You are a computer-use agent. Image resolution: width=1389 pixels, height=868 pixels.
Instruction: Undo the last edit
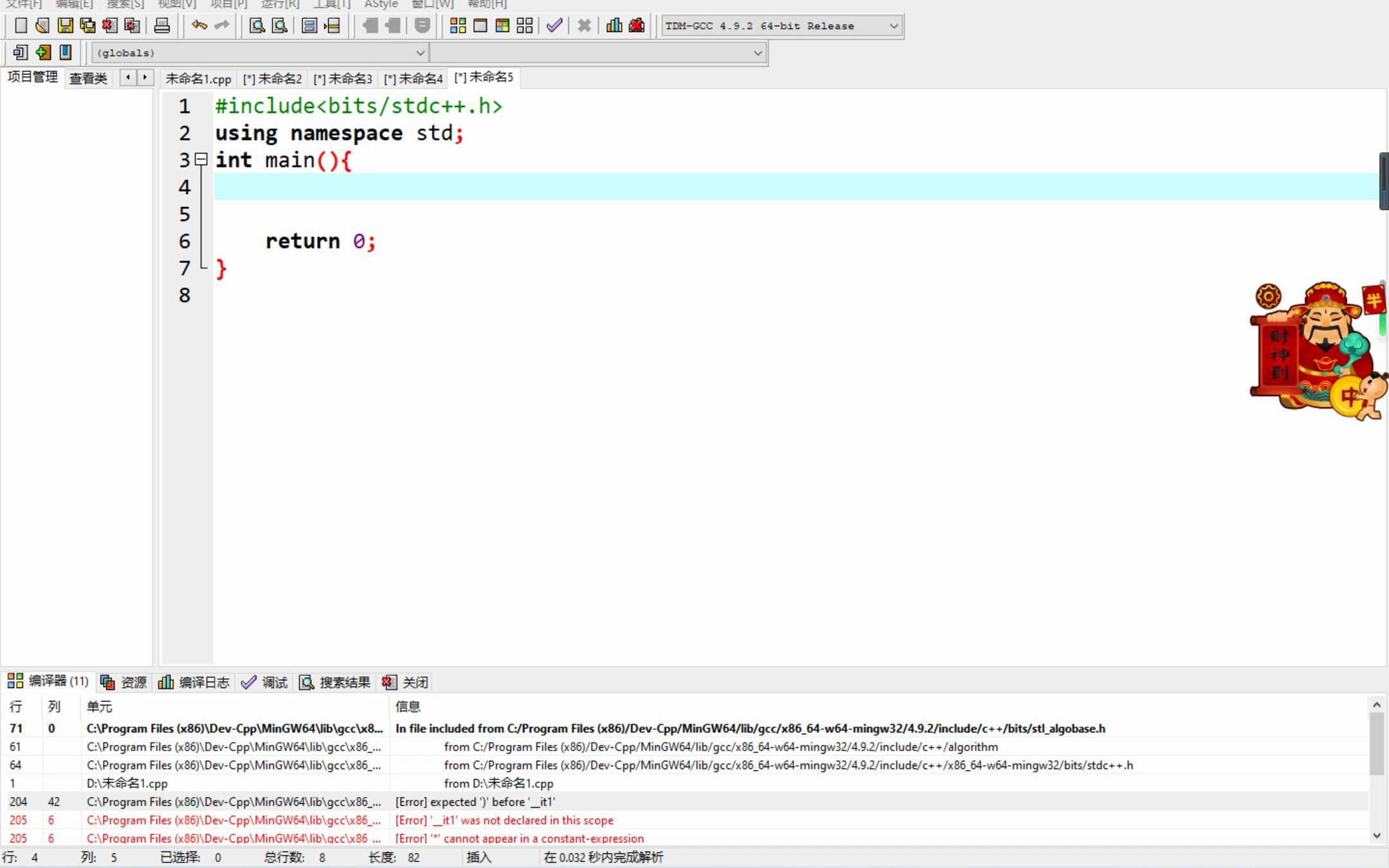198,26
